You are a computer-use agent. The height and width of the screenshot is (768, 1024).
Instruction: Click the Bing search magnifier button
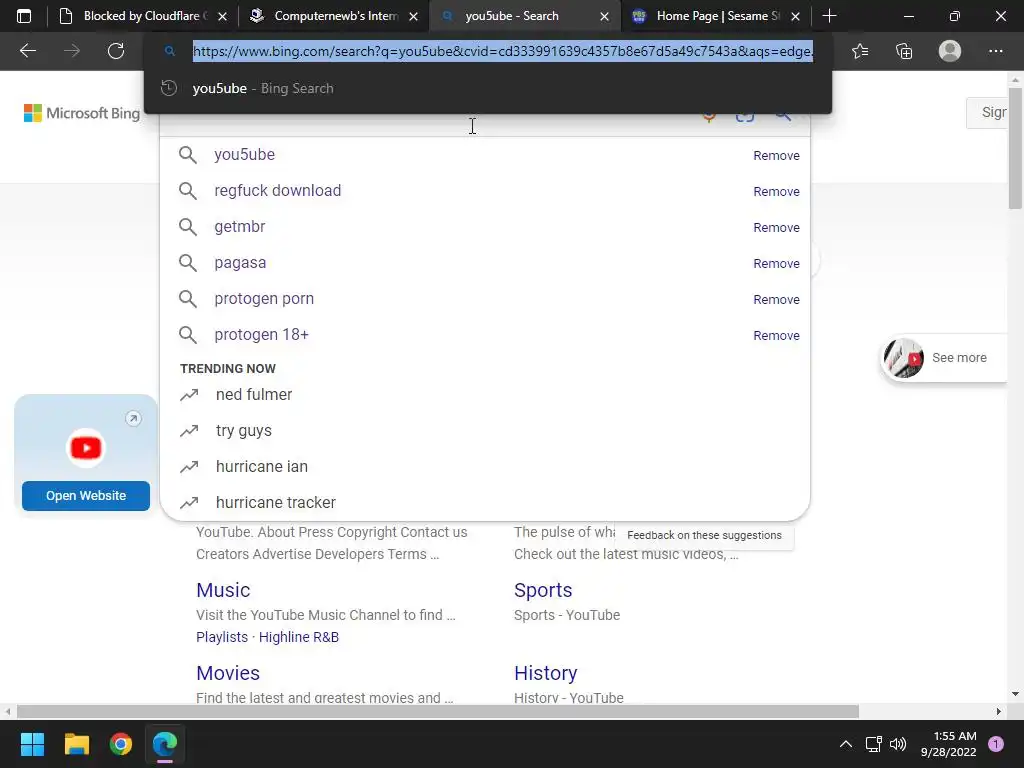(x=783, y=117)
